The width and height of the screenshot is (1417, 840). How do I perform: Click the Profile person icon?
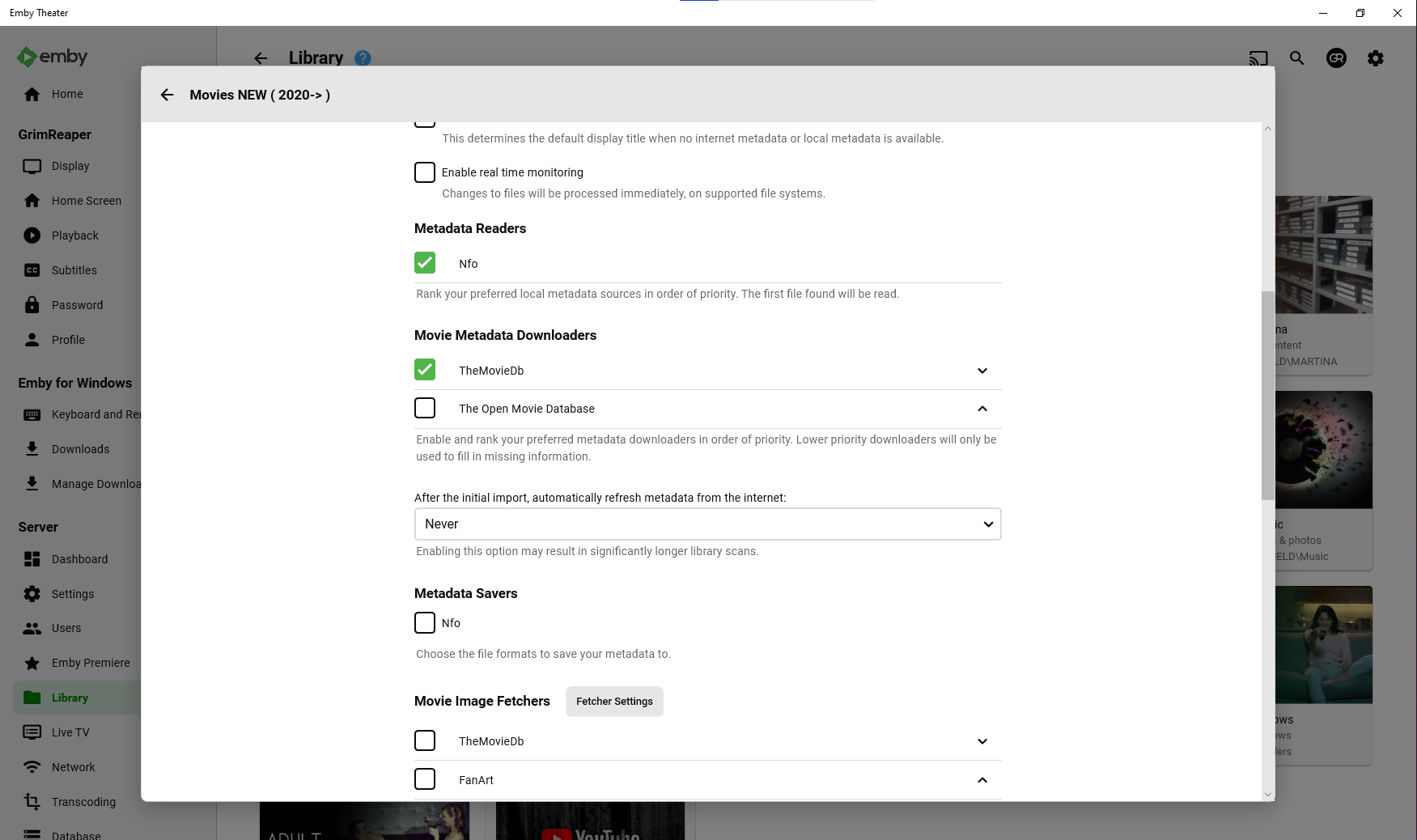click(x=32, y=340)
